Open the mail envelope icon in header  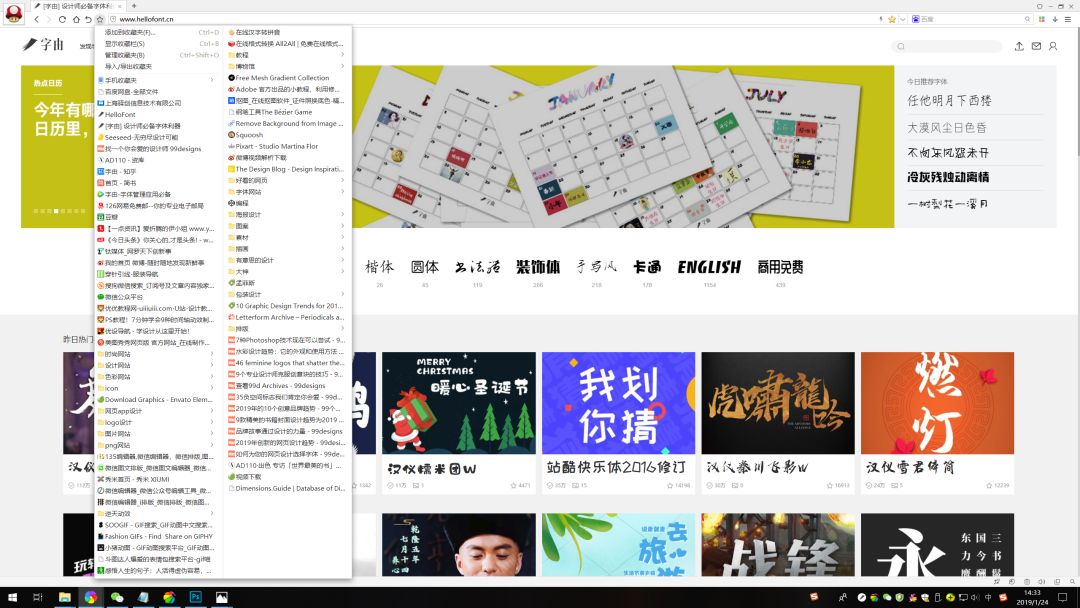tap(1036, 46)
